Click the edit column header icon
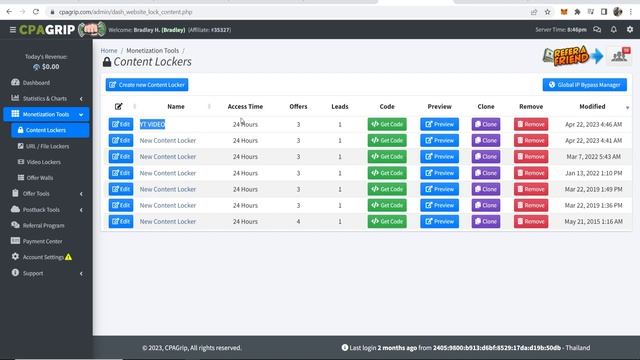Image resolution: width=640 pixels, height=360 pixels. pos(118,107)
